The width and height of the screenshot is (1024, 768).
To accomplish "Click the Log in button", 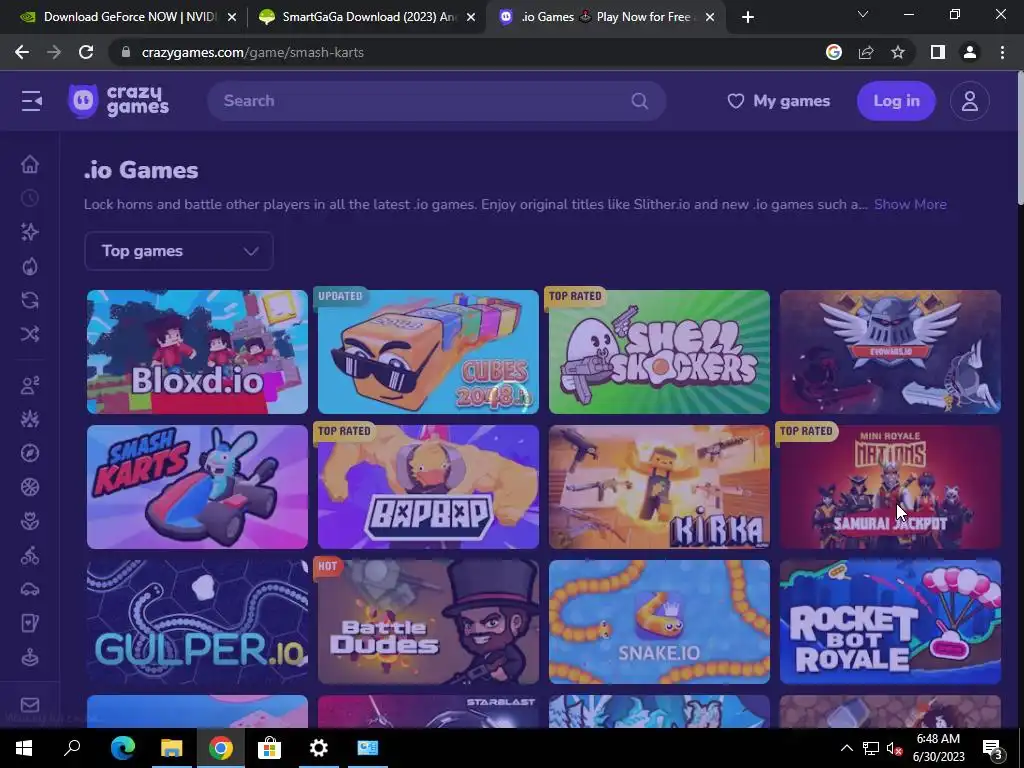I will click(897, 101).
